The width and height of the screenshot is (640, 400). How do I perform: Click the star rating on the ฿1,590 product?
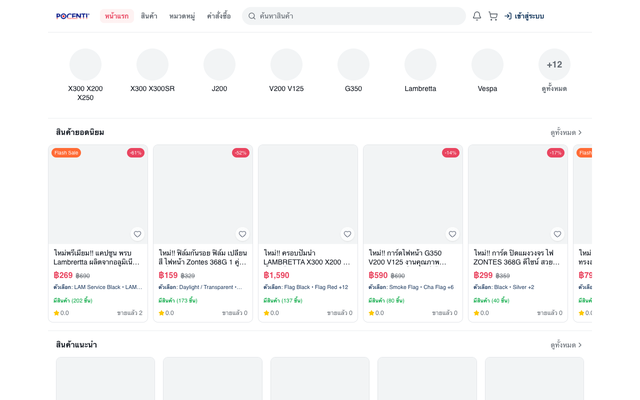coord(271,313)
